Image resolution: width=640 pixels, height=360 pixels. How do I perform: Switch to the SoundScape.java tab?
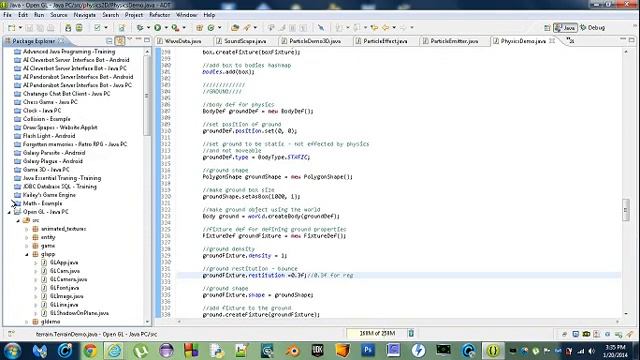coord(245,41)
